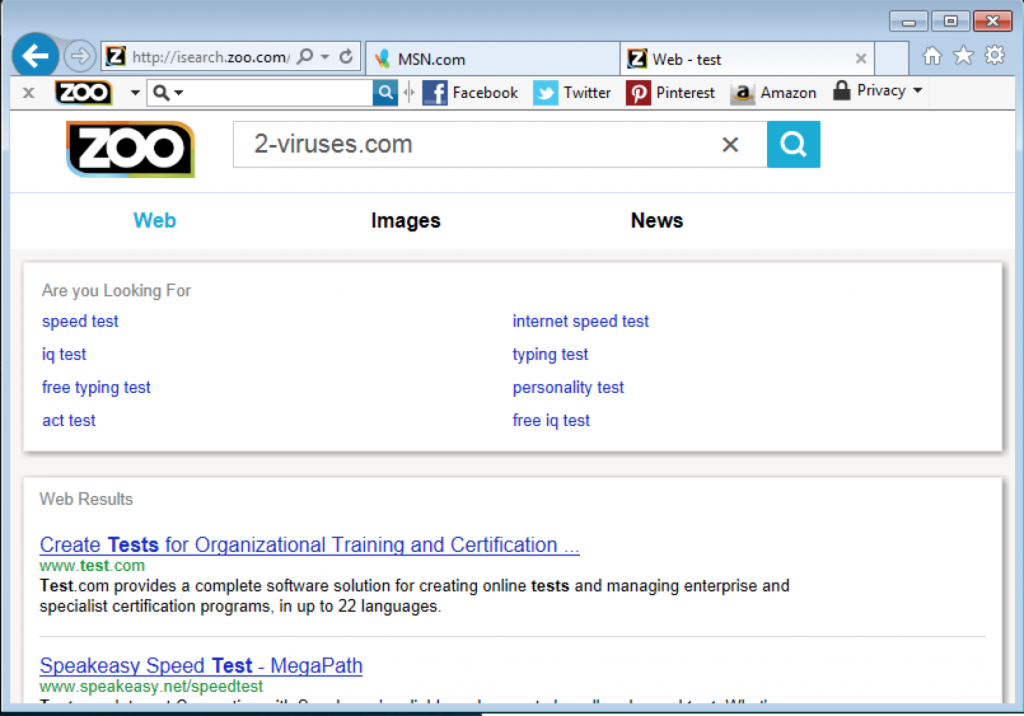
Task: Open Pinterest from the Zoo toolbar
Action: [671, 93]
